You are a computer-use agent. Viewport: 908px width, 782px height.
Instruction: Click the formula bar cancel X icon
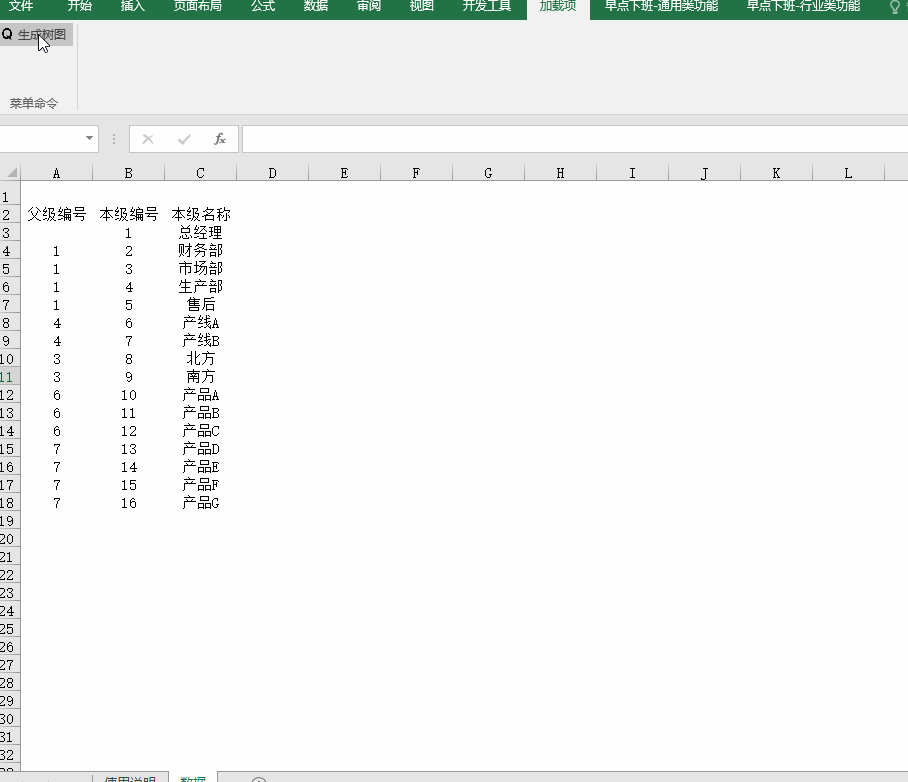pos(148,139)
